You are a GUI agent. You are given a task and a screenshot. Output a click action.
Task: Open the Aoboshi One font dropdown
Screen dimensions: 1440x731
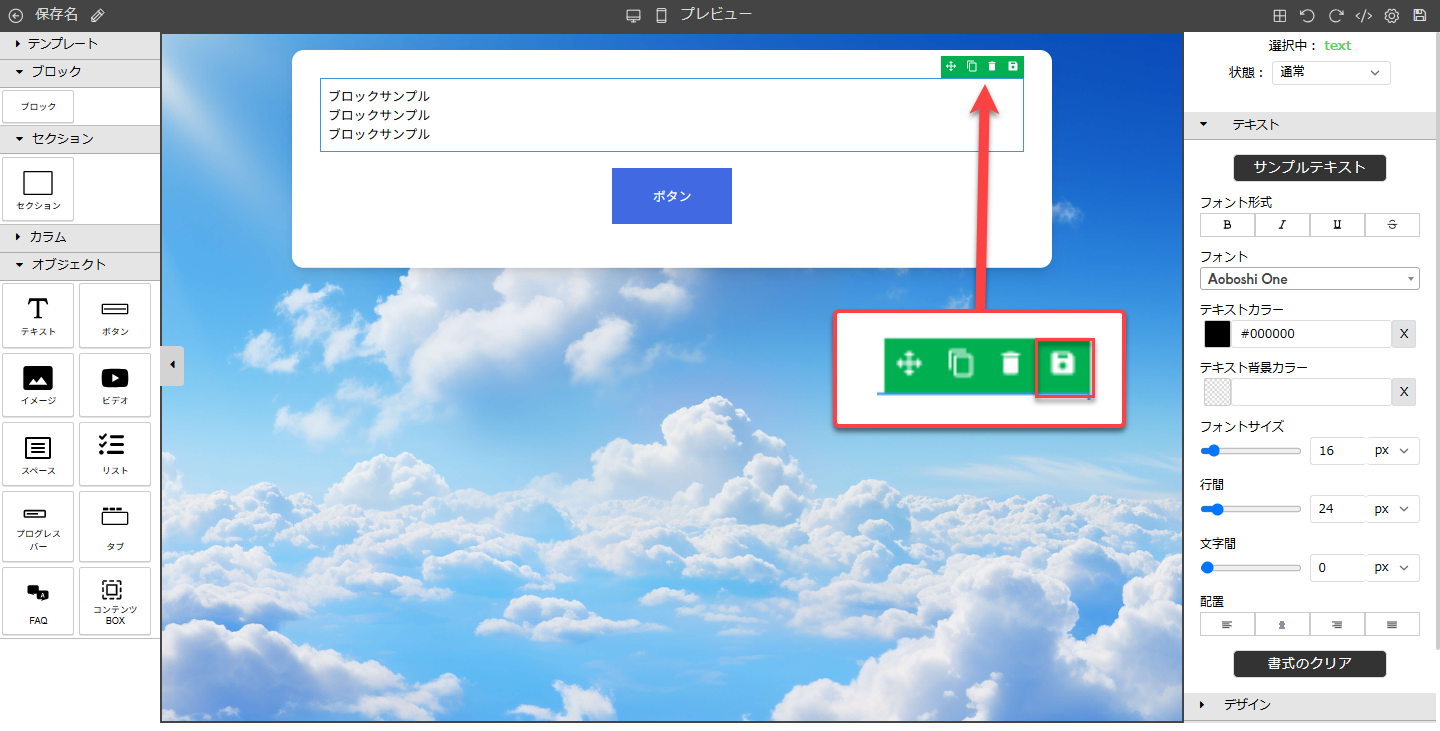tap(1309, 279)
